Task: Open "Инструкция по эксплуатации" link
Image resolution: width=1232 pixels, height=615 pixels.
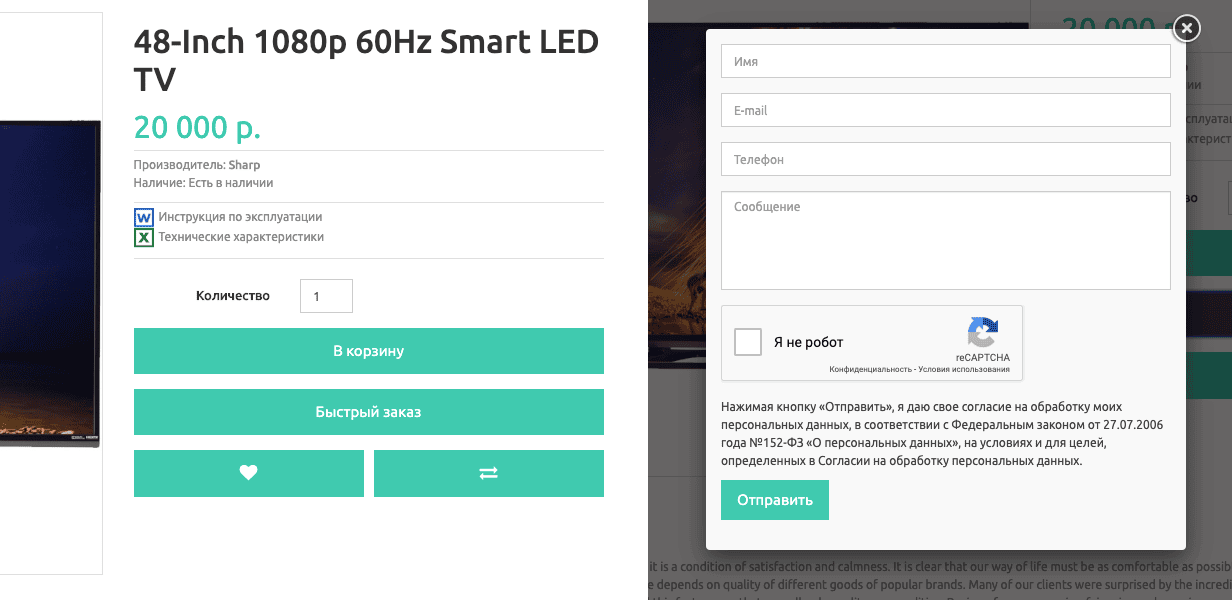Action: (240, 217)
